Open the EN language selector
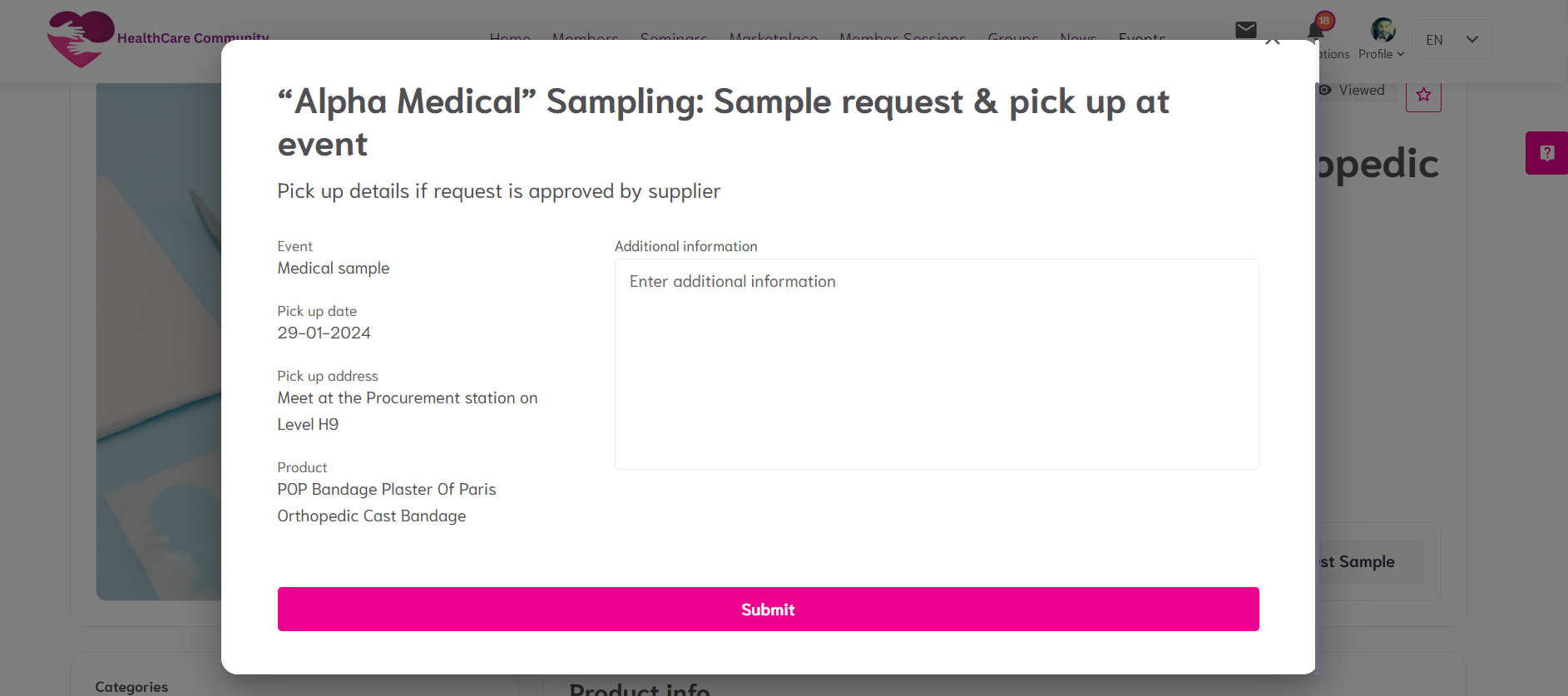Screen dimensions: 1568x696 1453,40
